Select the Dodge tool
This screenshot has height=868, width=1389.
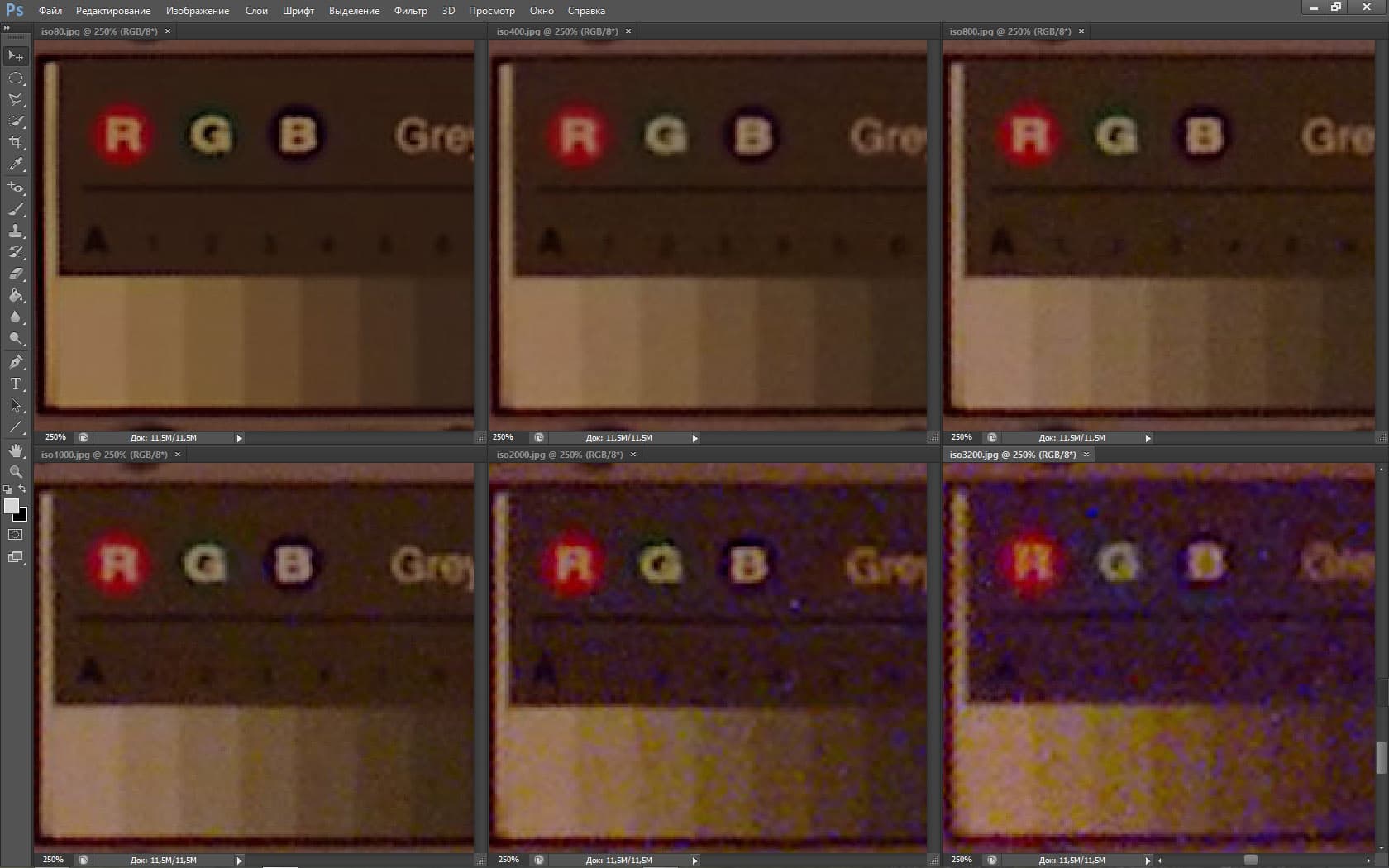(x=16, y=338)
